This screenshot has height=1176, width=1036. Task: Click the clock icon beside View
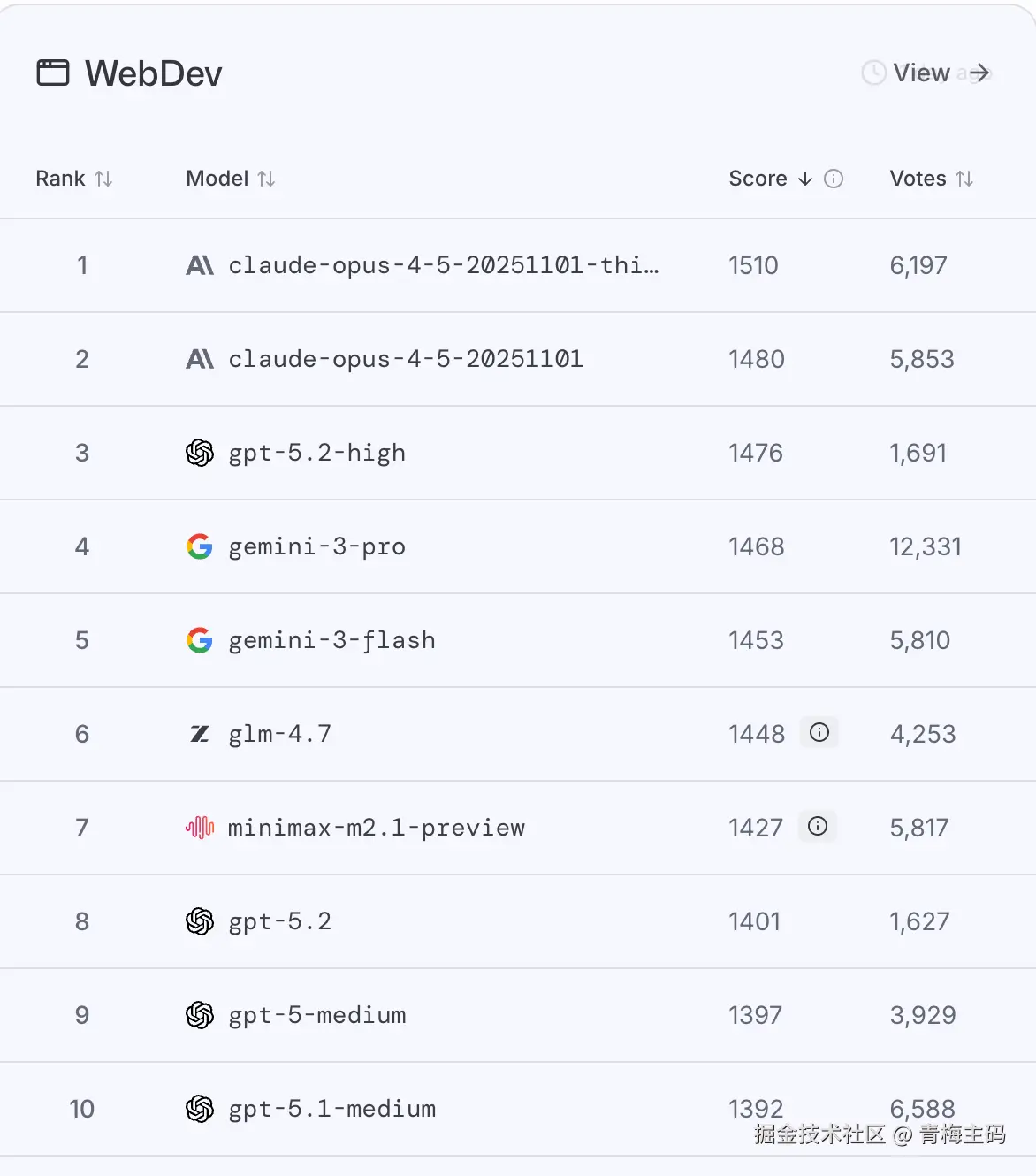(873, 73)
